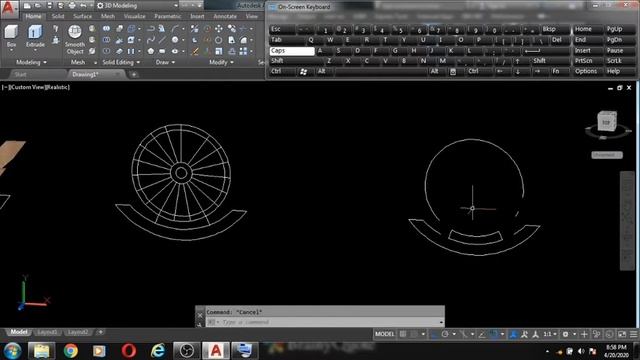Open Chrome from the taskbar

click(71, 351)
